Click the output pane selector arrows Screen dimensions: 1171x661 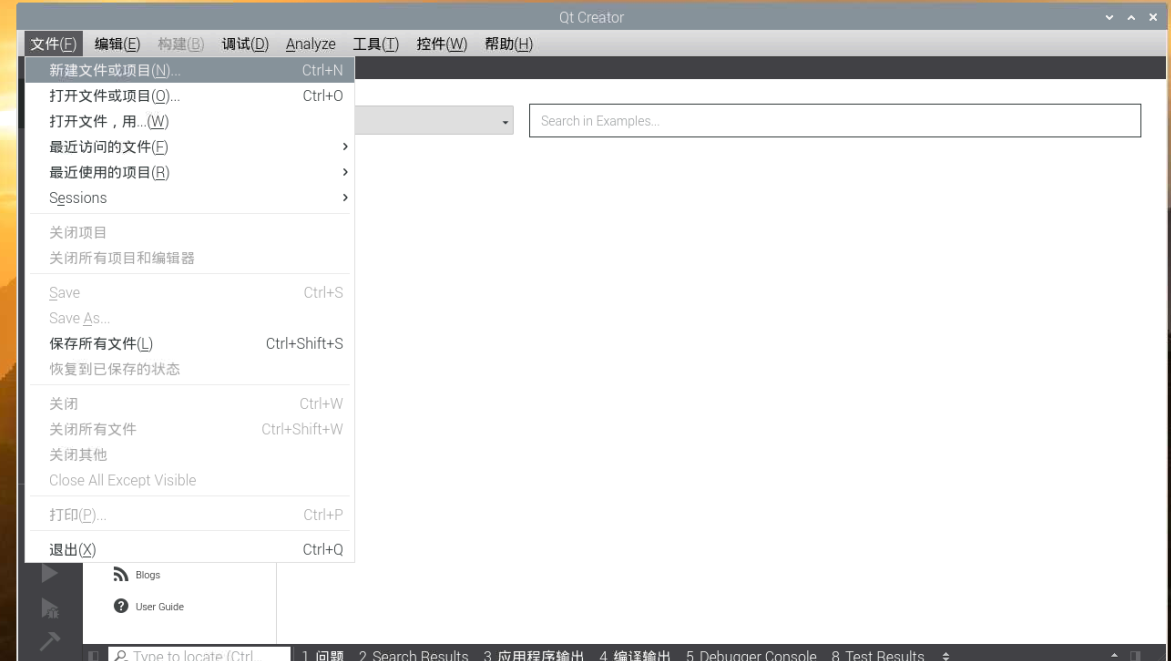pos(945,656)
